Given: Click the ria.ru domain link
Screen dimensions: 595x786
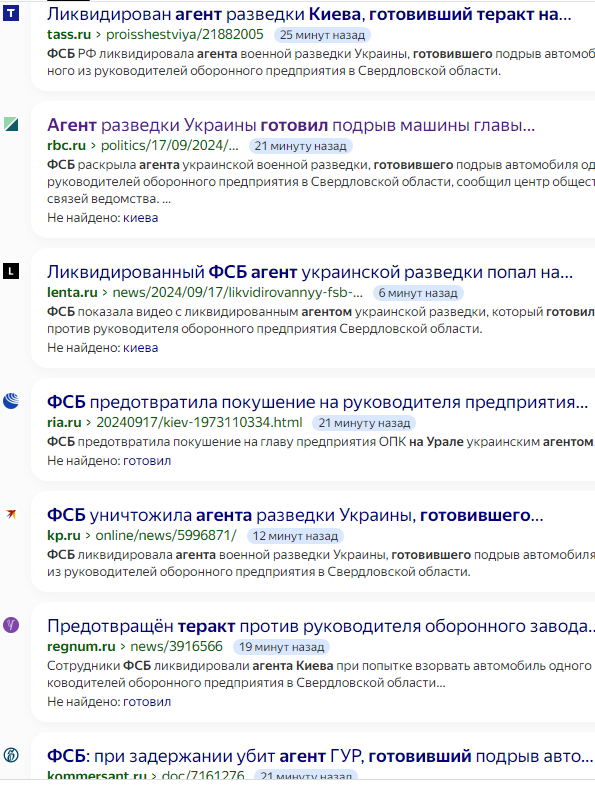Looking at the screenshot, I should (x=64, y=423).
